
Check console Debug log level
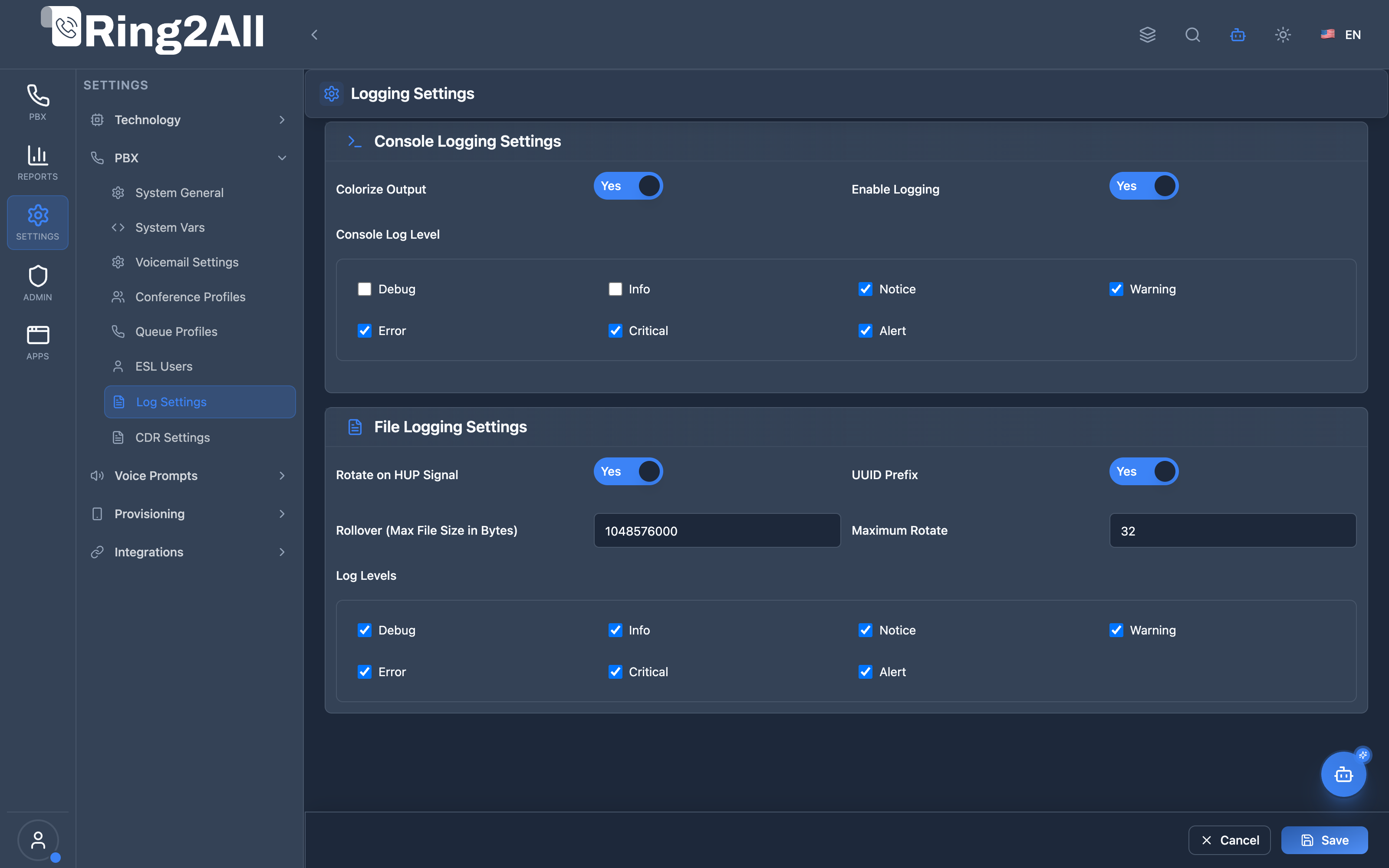(365, 289)
